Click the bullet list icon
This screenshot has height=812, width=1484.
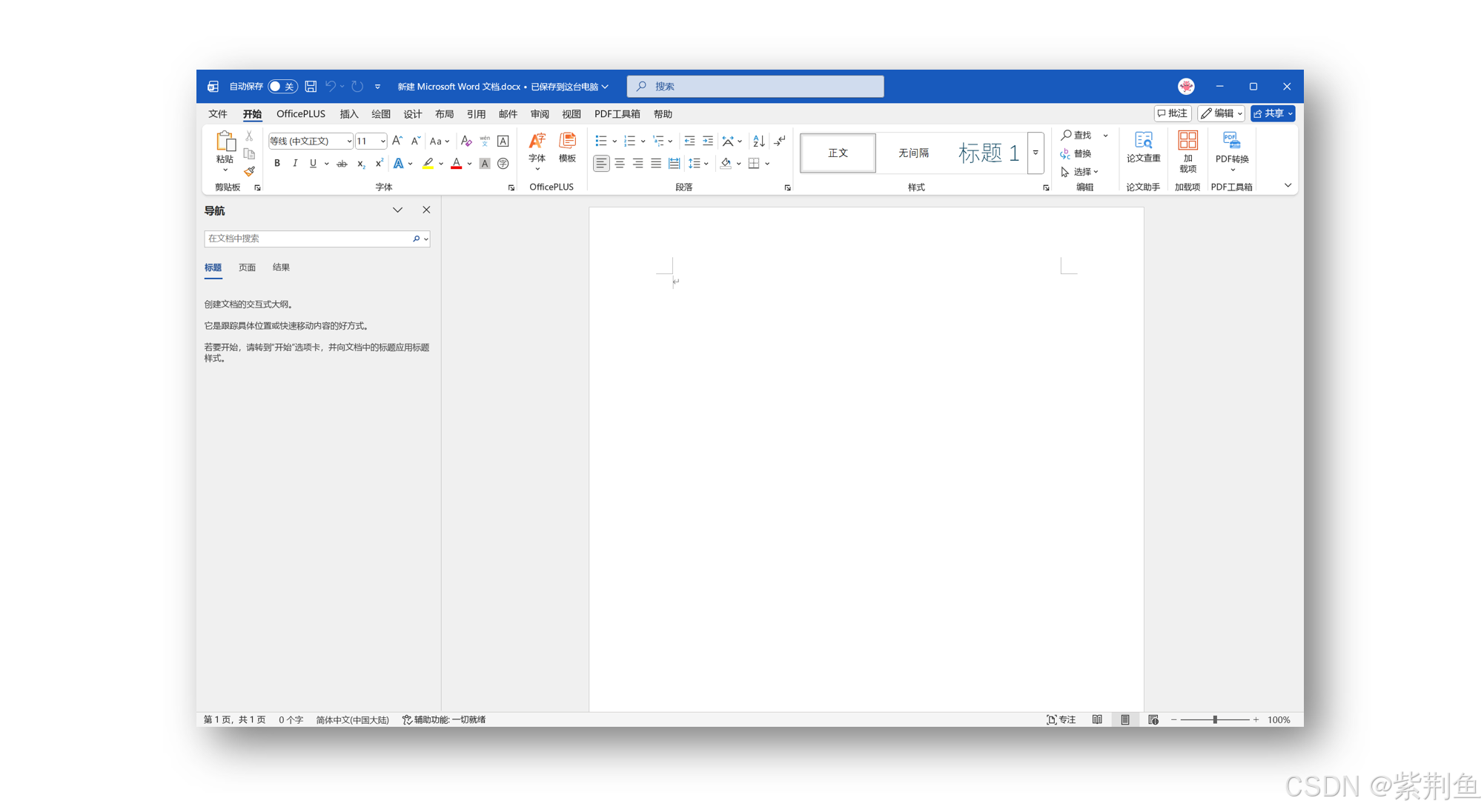[601, 141]
